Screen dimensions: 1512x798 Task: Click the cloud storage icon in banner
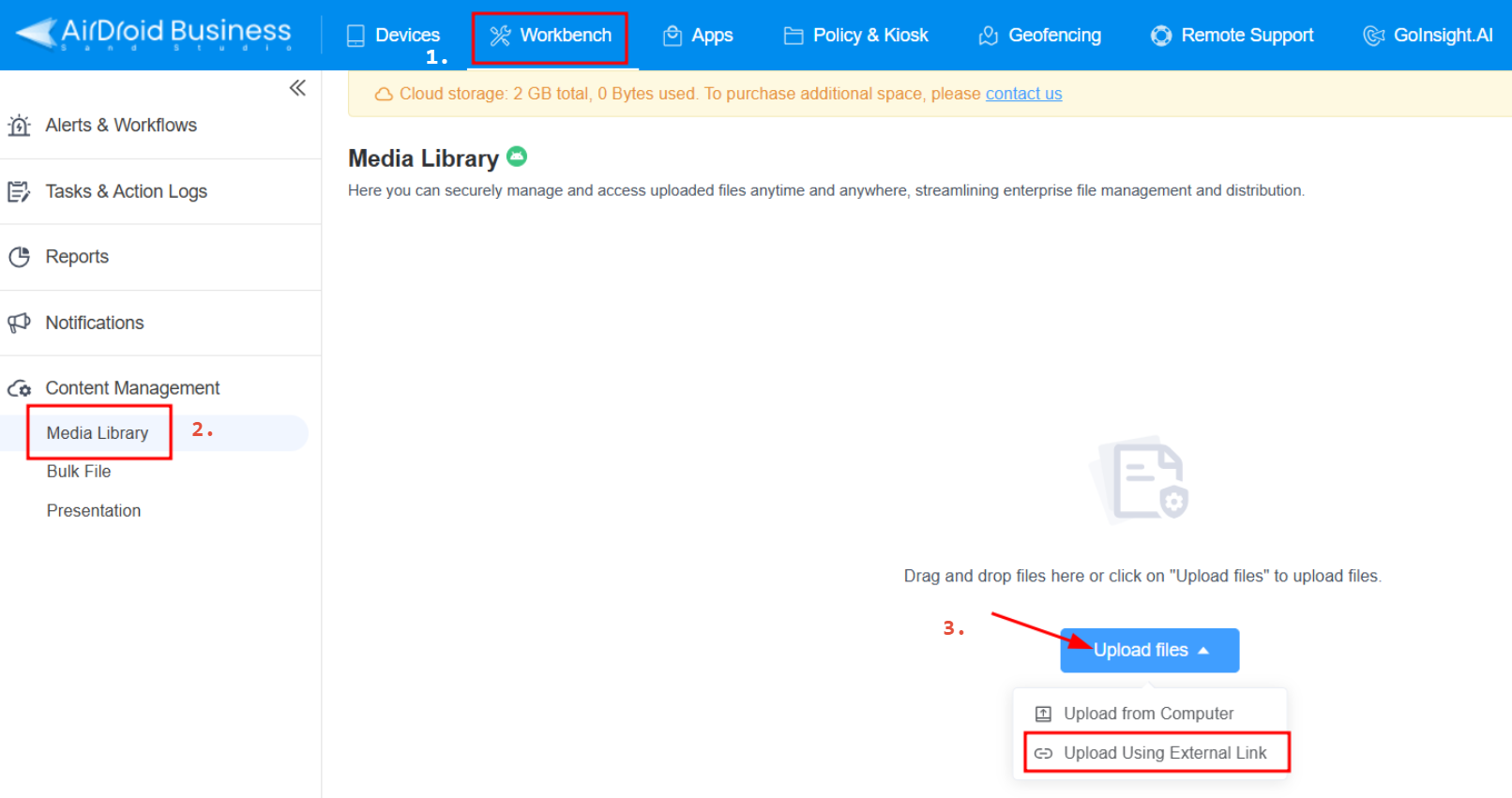coord(384,95)
